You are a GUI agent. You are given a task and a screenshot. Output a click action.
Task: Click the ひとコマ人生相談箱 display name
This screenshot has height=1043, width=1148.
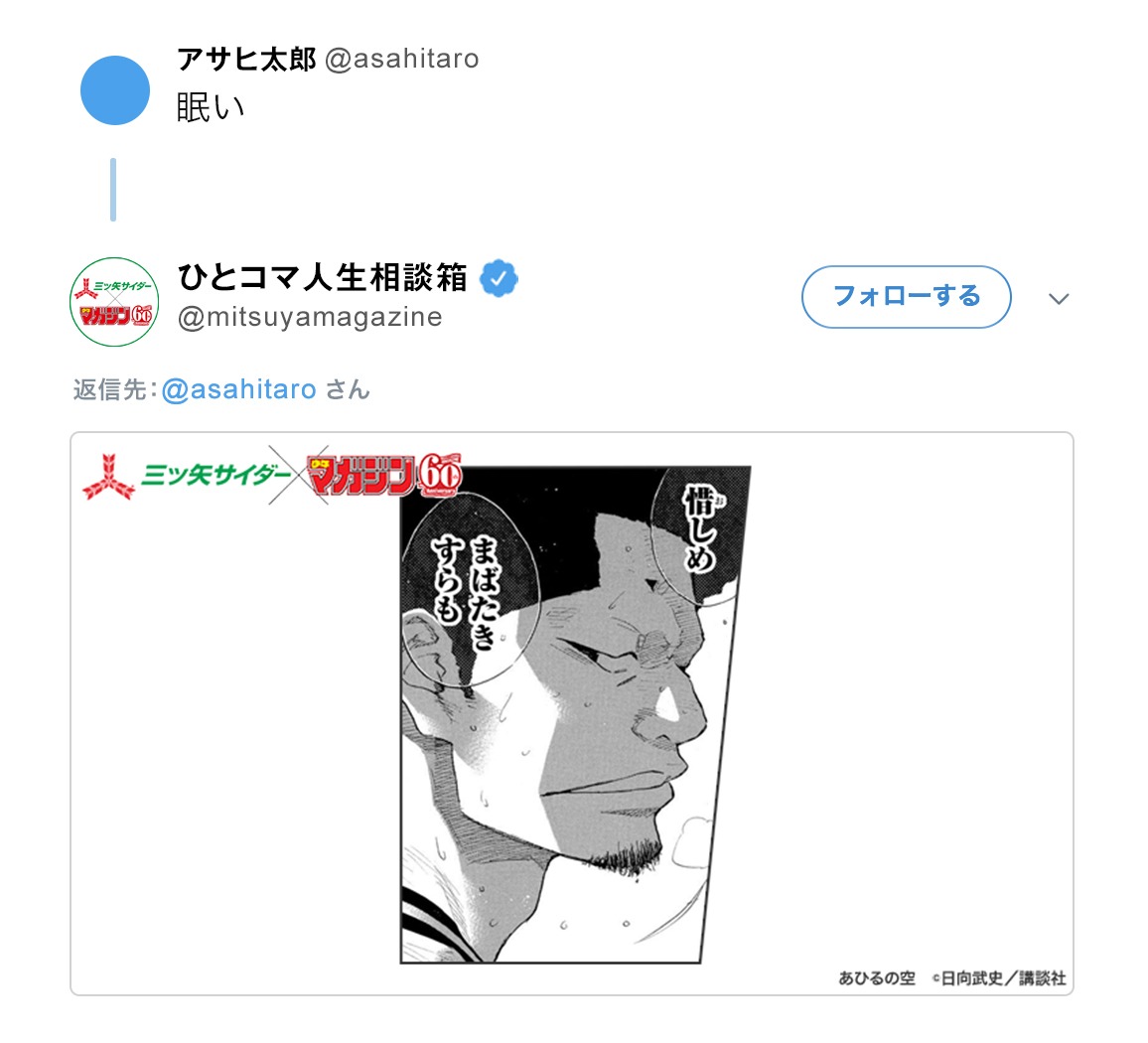323,277
